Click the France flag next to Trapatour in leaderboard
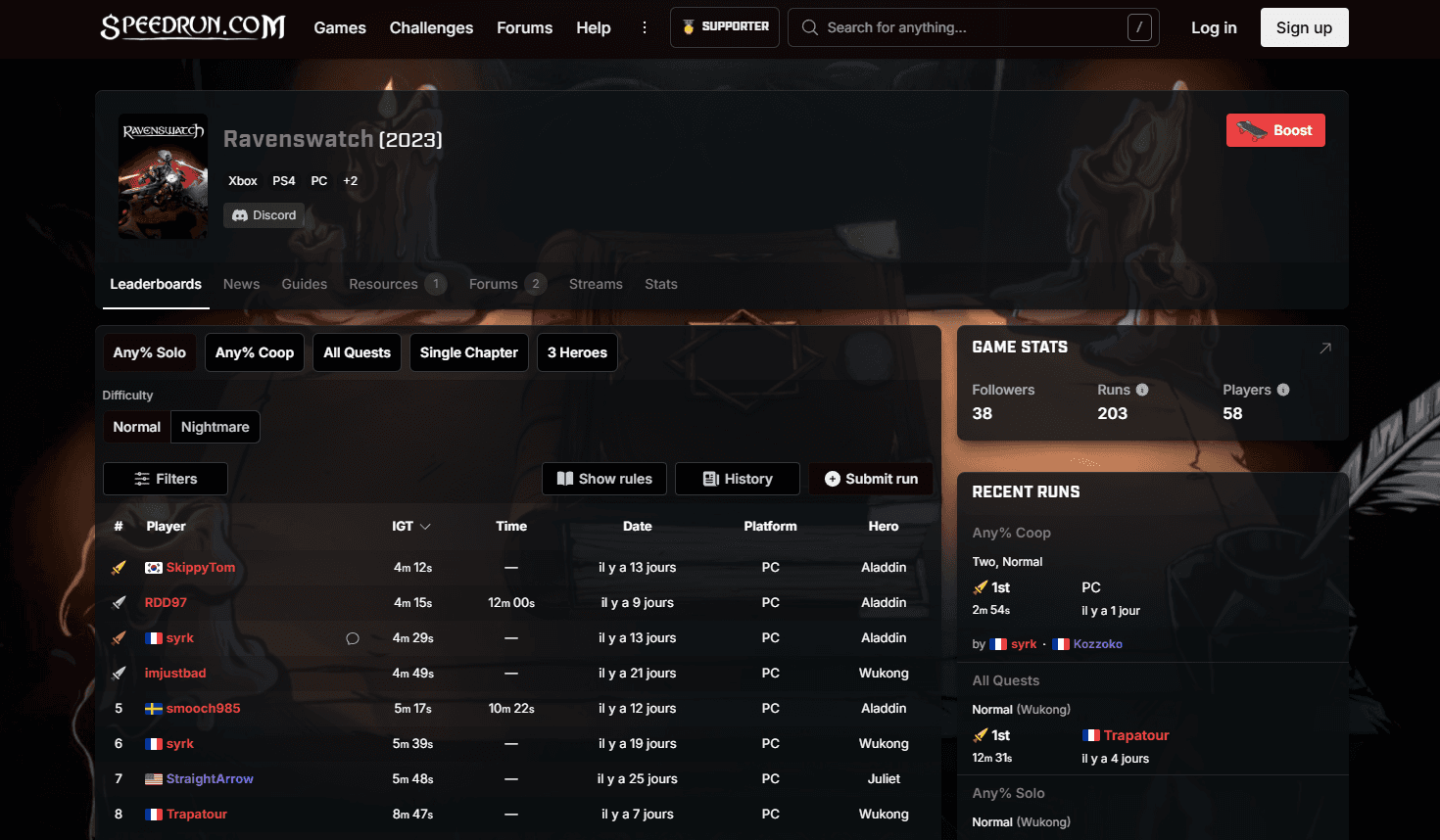Screen dimensions: 1440x840 (x=154, y=815)
